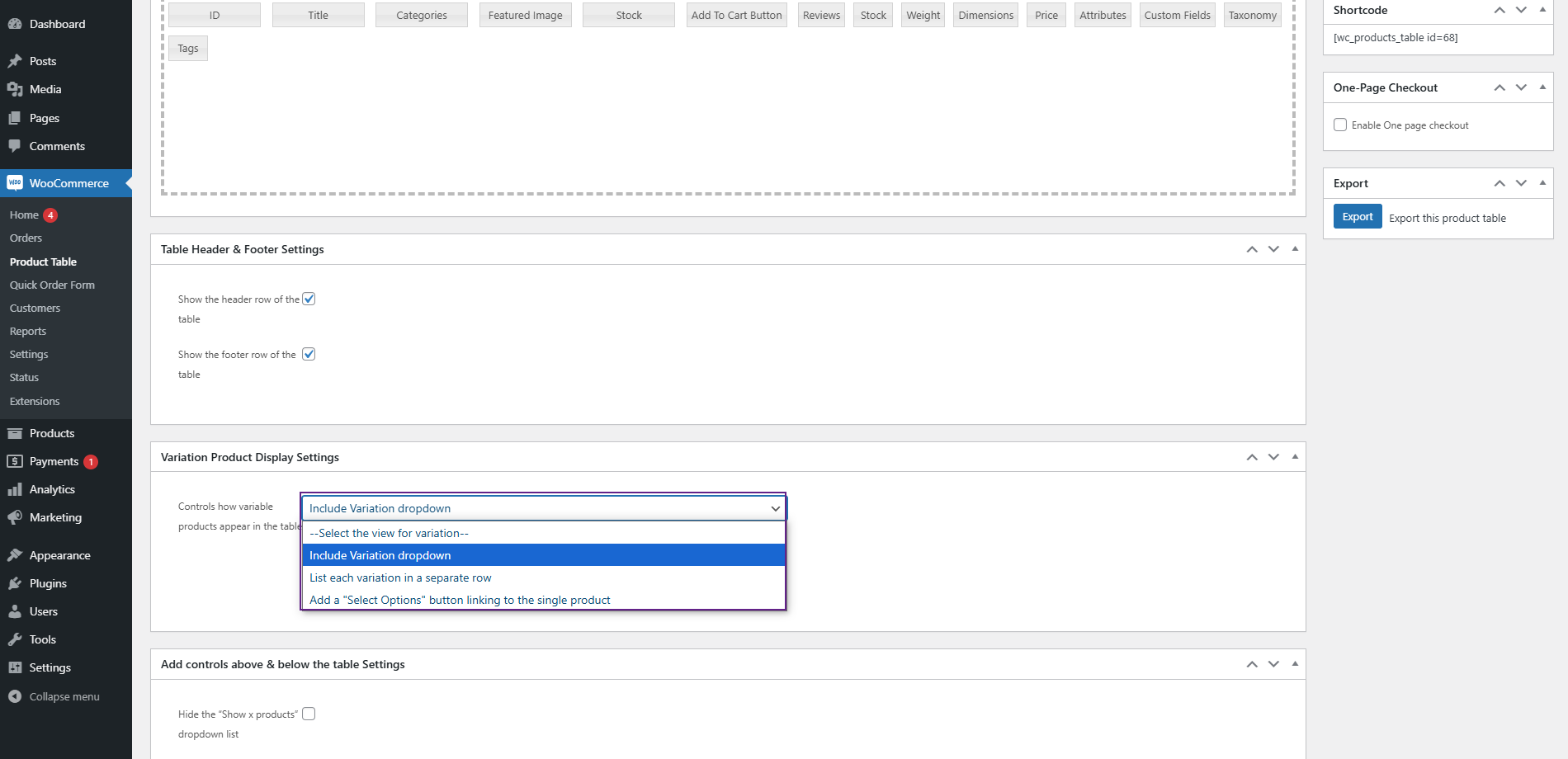Click the Payments dollar icon
The image size is (1568, 759).
(15, 461)
